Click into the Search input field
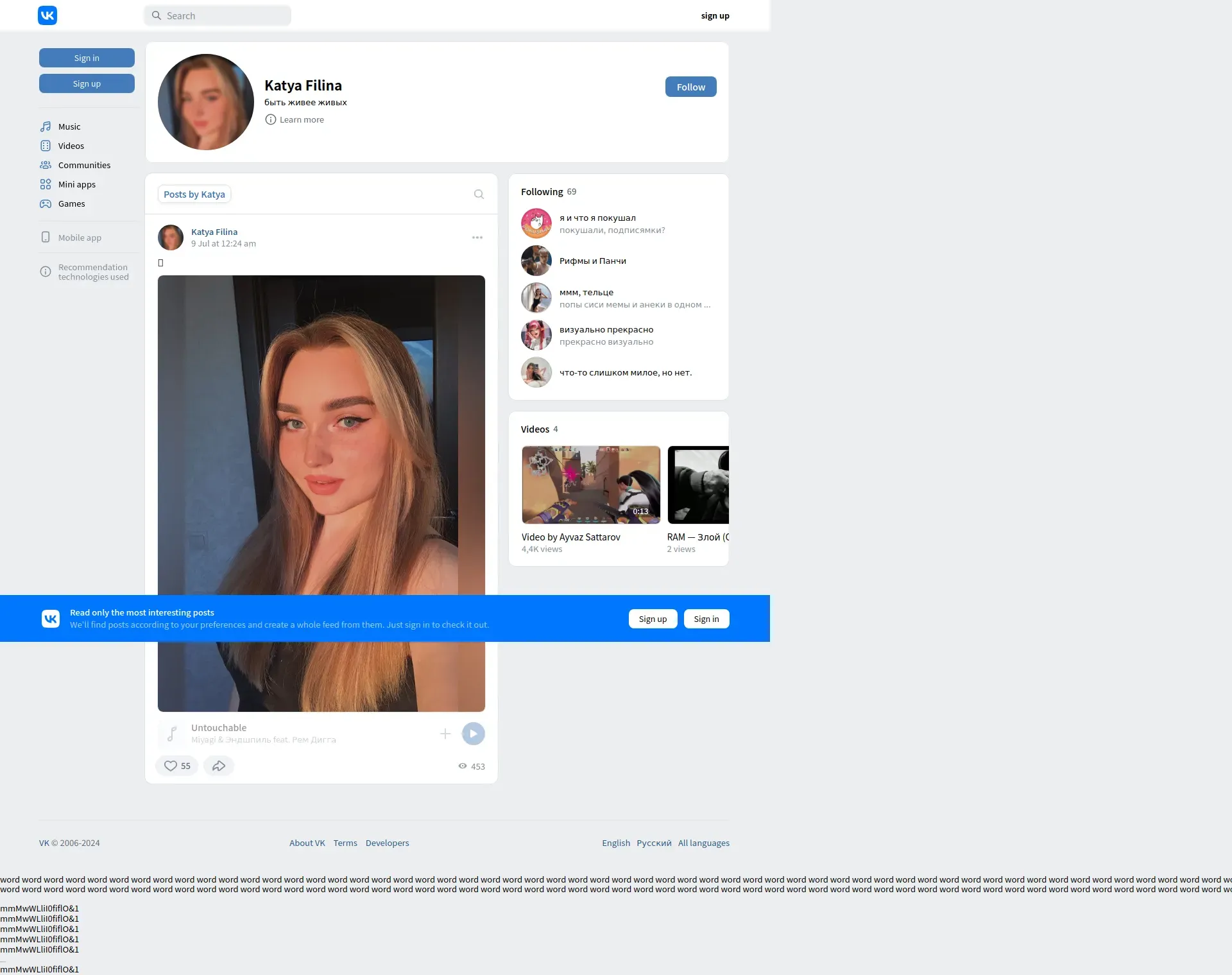This screenshot has width=1232, height=975. 225,15
